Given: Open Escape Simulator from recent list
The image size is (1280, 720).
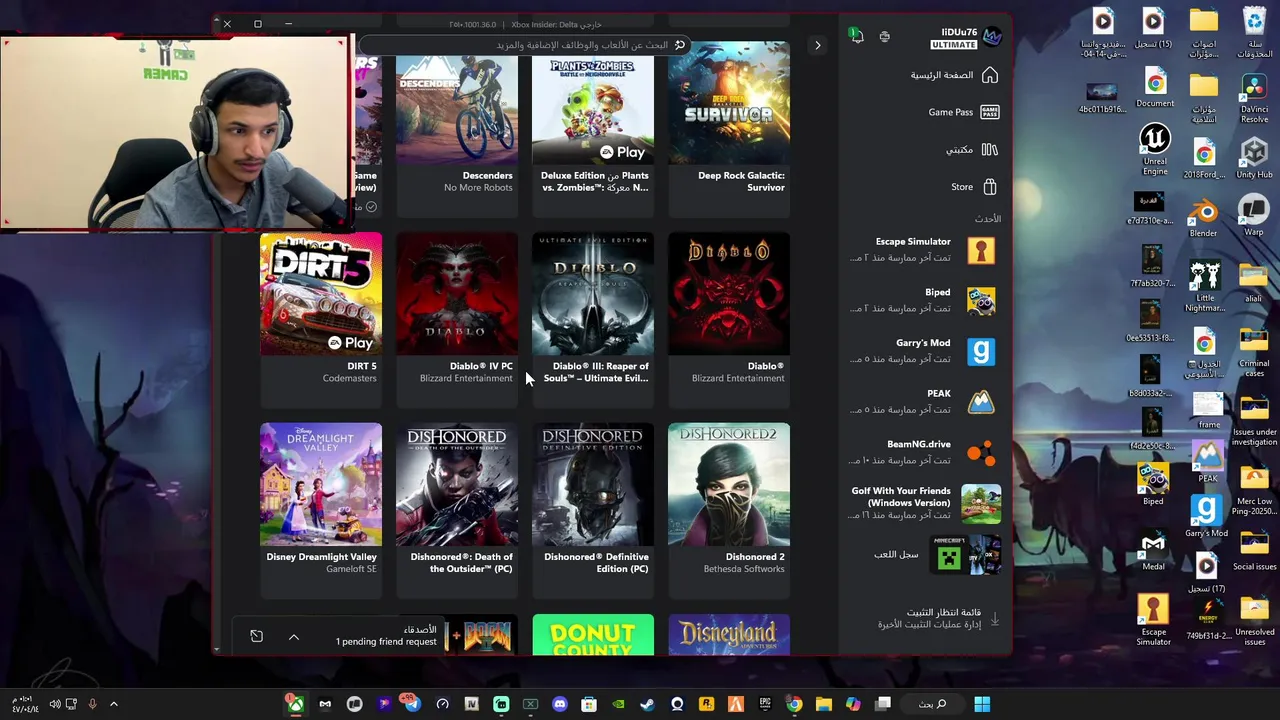Looking at the screenshot, I should point(923,250).
